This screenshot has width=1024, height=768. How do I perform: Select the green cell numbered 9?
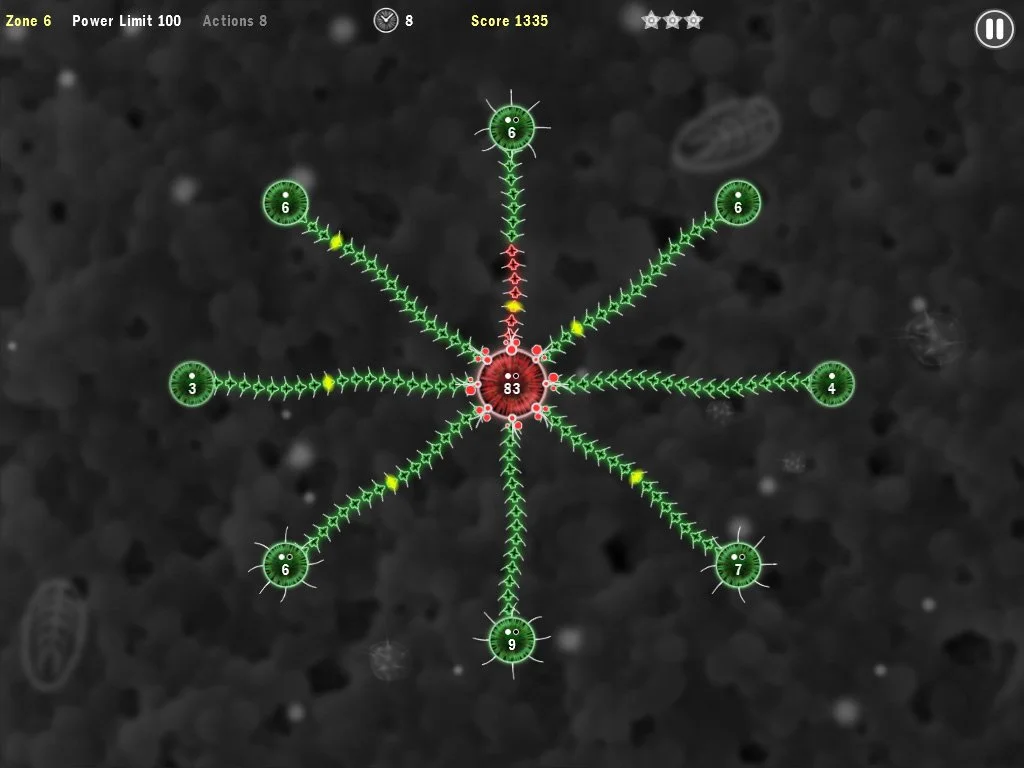point(512,639)
